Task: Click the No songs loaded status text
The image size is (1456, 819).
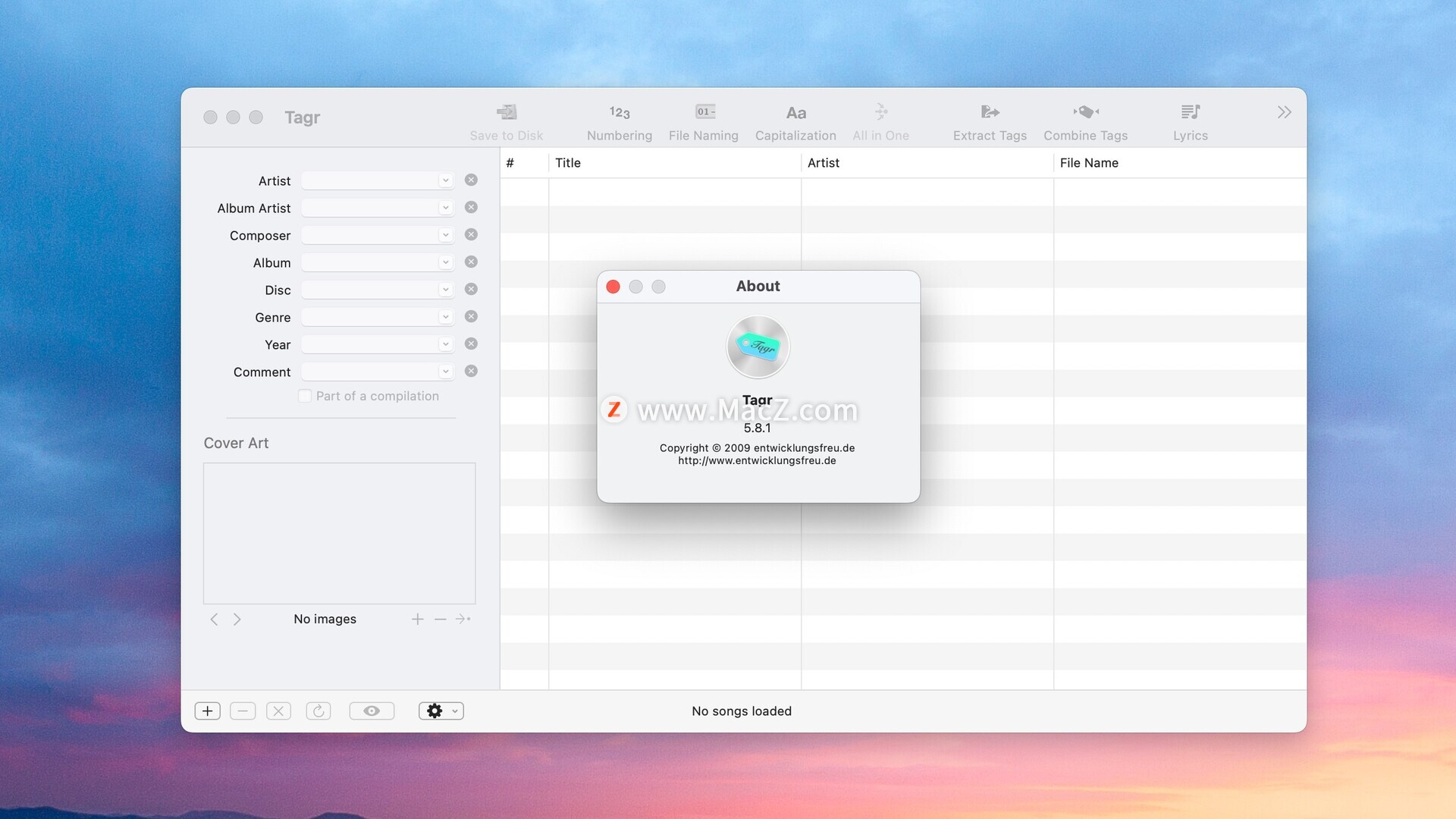Action: pyautogui.click(x=742, y=711)
